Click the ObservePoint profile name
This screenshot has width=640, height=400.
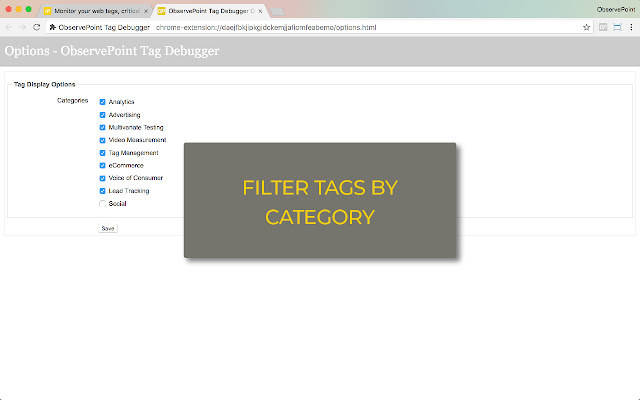tap(616, 9)
